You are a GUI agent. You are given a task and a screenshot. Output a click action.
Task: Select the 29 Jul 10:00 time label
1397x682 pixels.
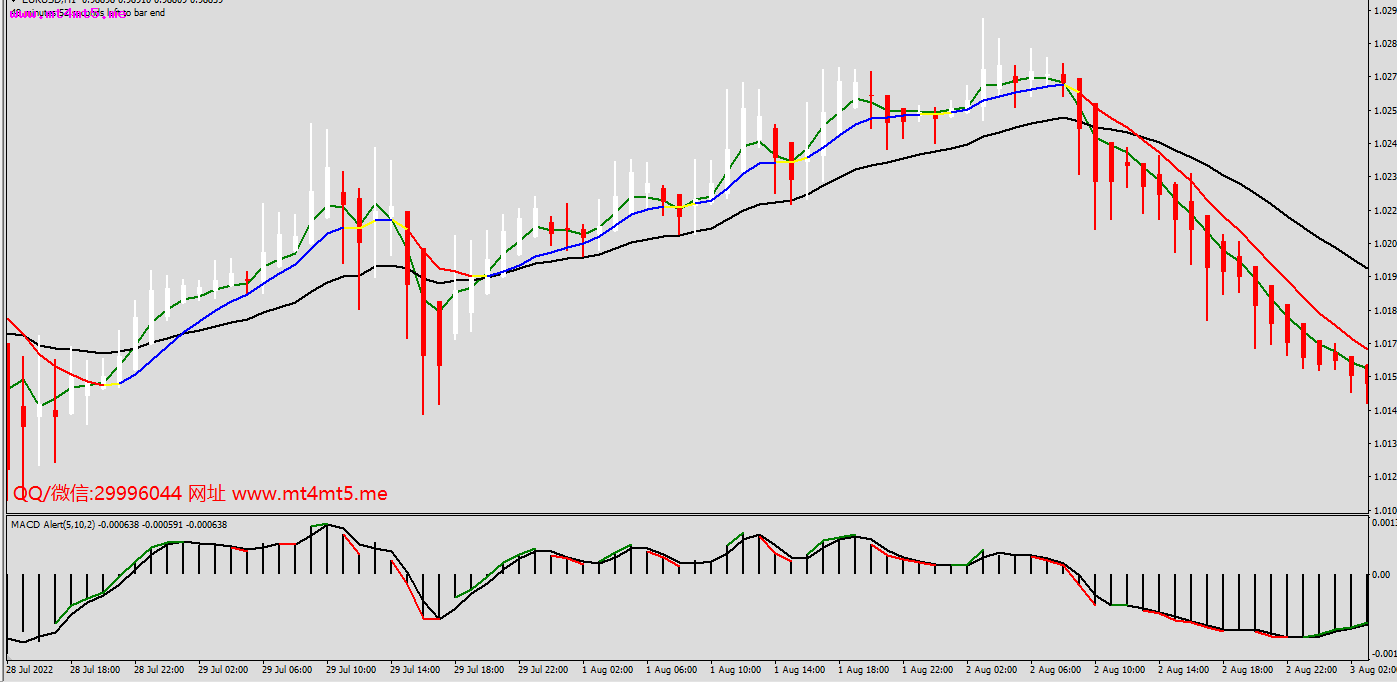click(x=351, y=669)
